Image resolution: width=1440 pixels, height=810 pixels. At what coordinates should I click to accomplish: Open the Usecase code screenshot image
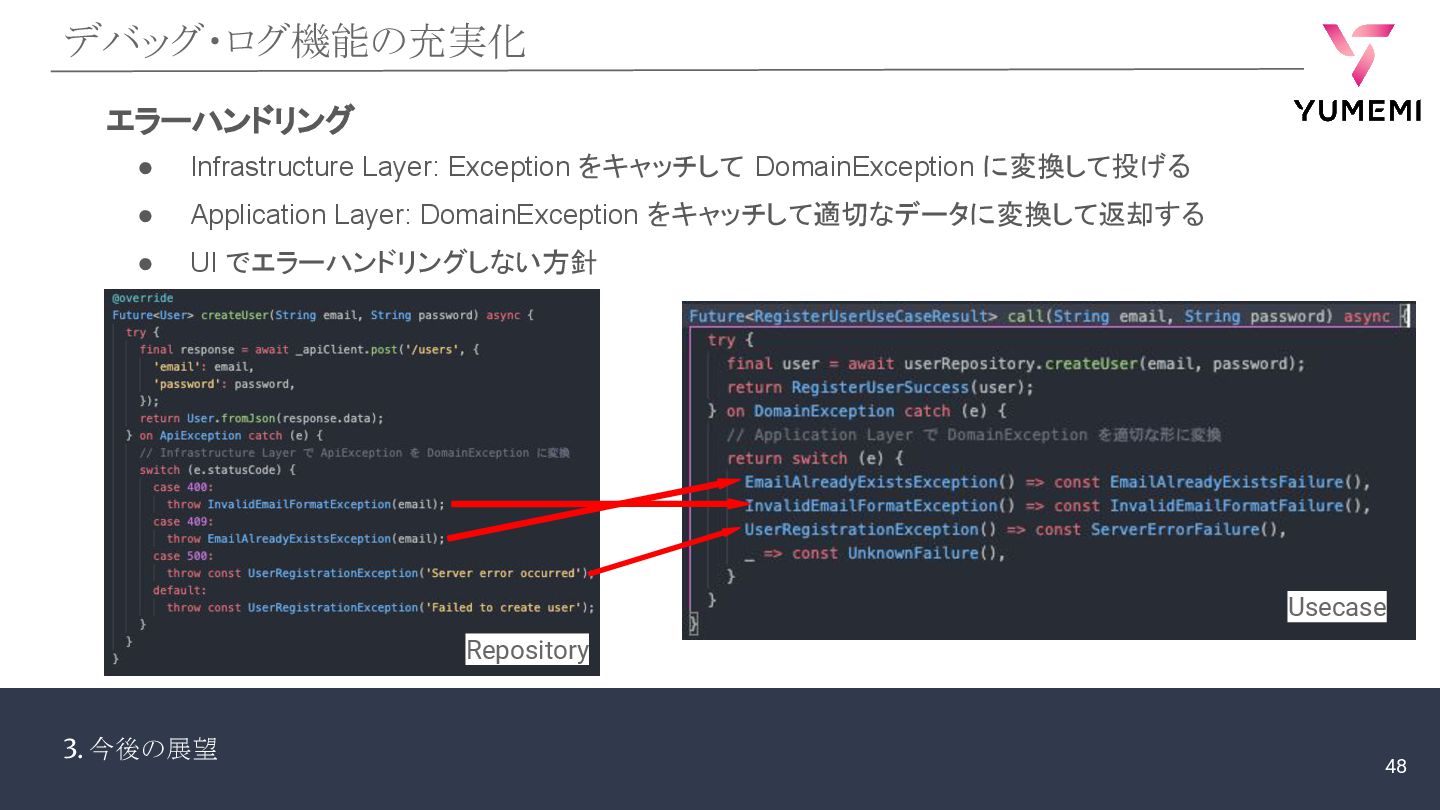coord(1049,470)
